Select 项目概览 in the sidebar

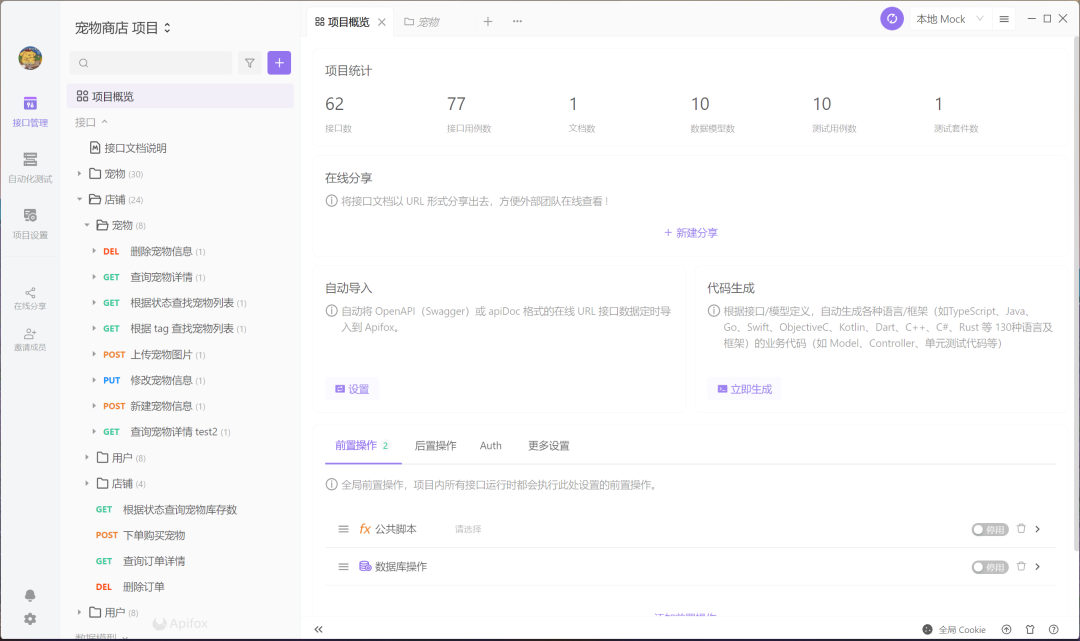[180, 96]
